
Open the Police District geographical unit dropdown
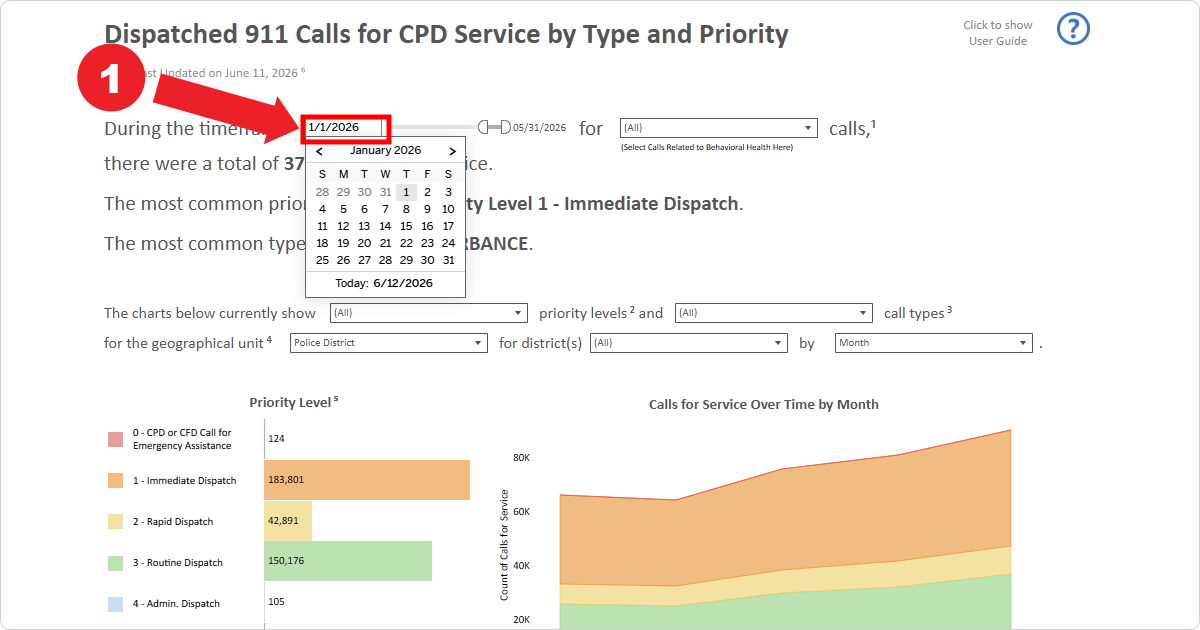[x=389, y=343]
